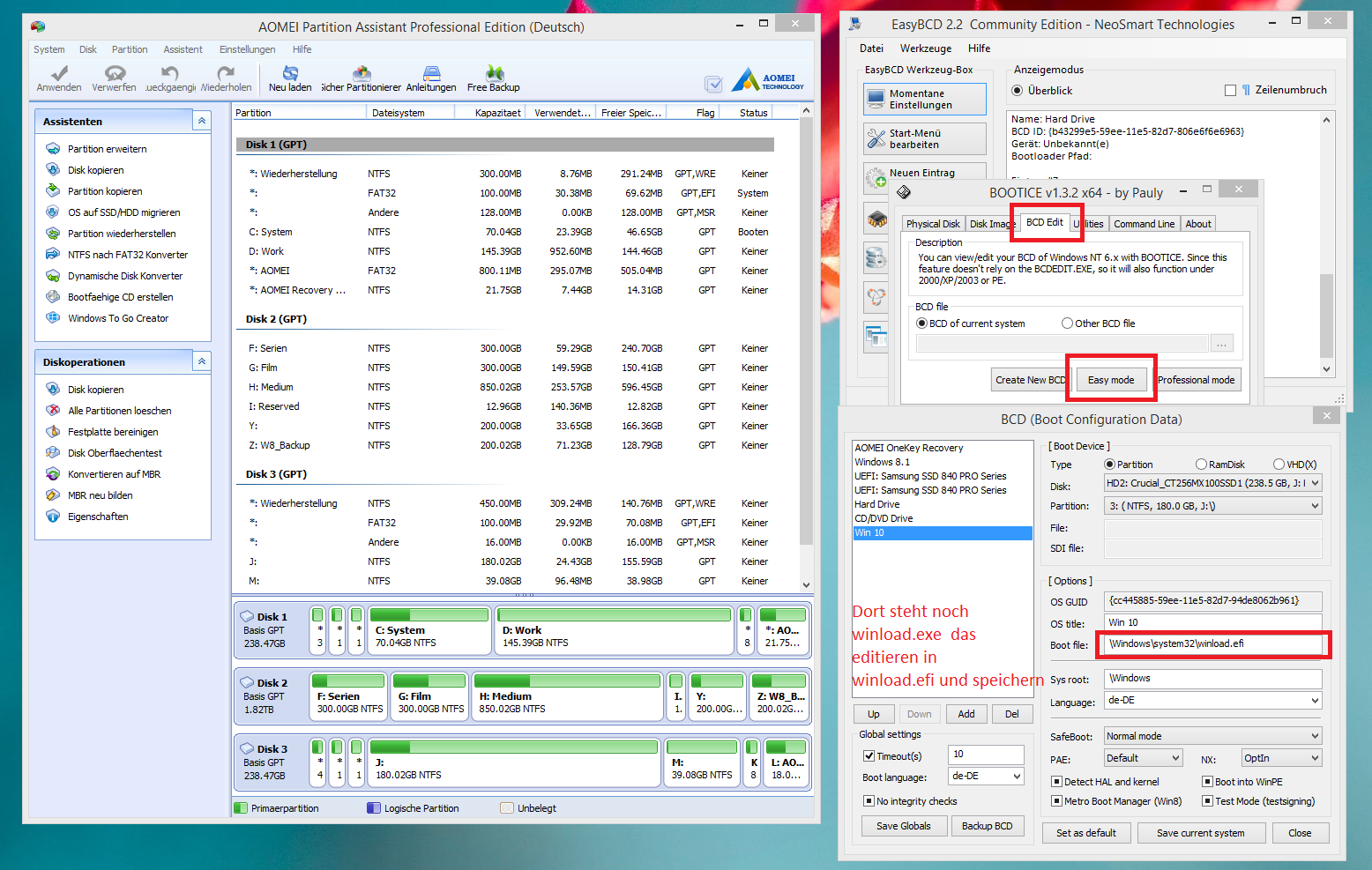Click the Neu laden toolbar icon

click(x=290, y=73)
